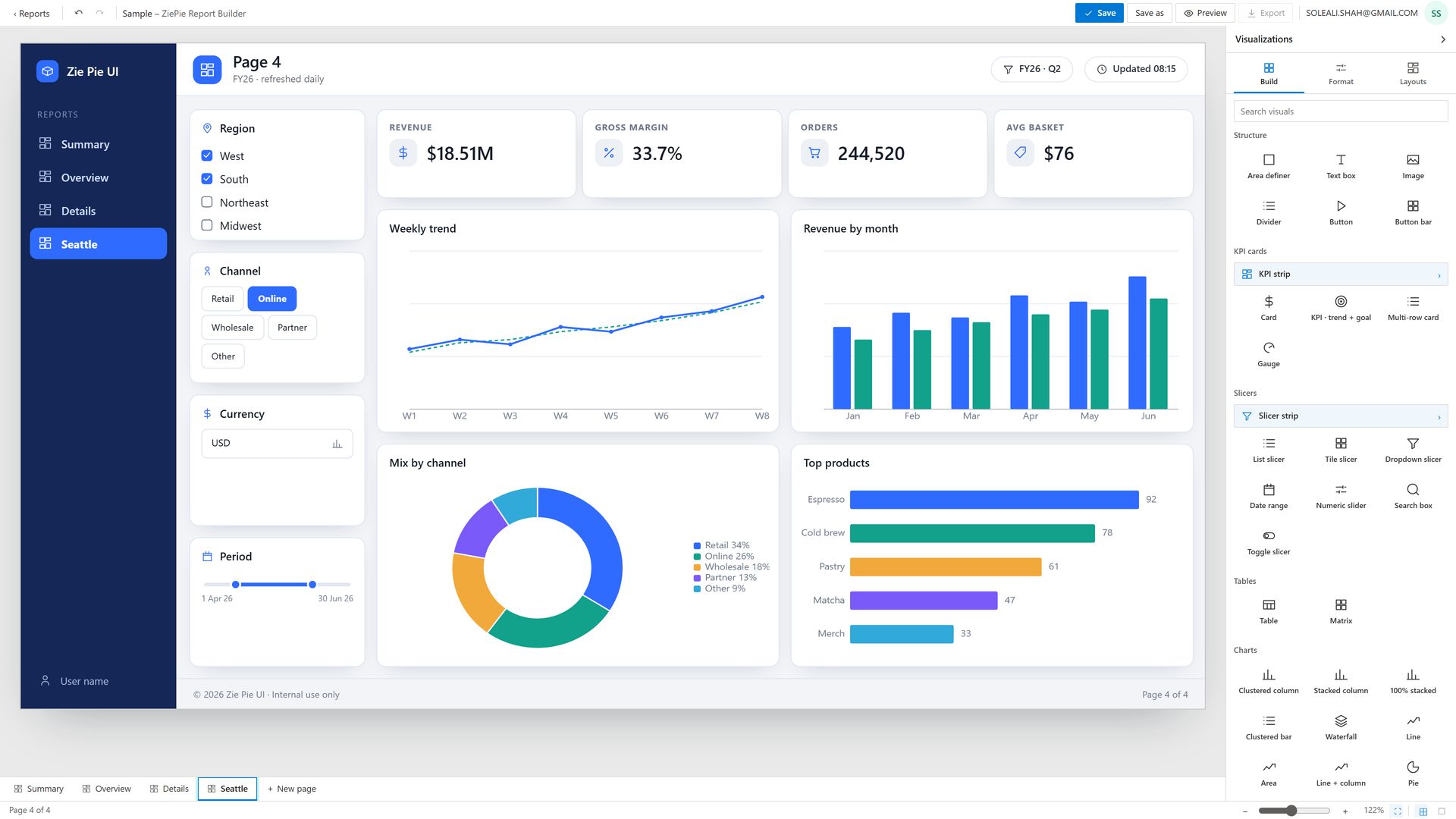Insert a Text box visual
The width and height of the screenshot is (1456, 819).
coord(1340,166)
